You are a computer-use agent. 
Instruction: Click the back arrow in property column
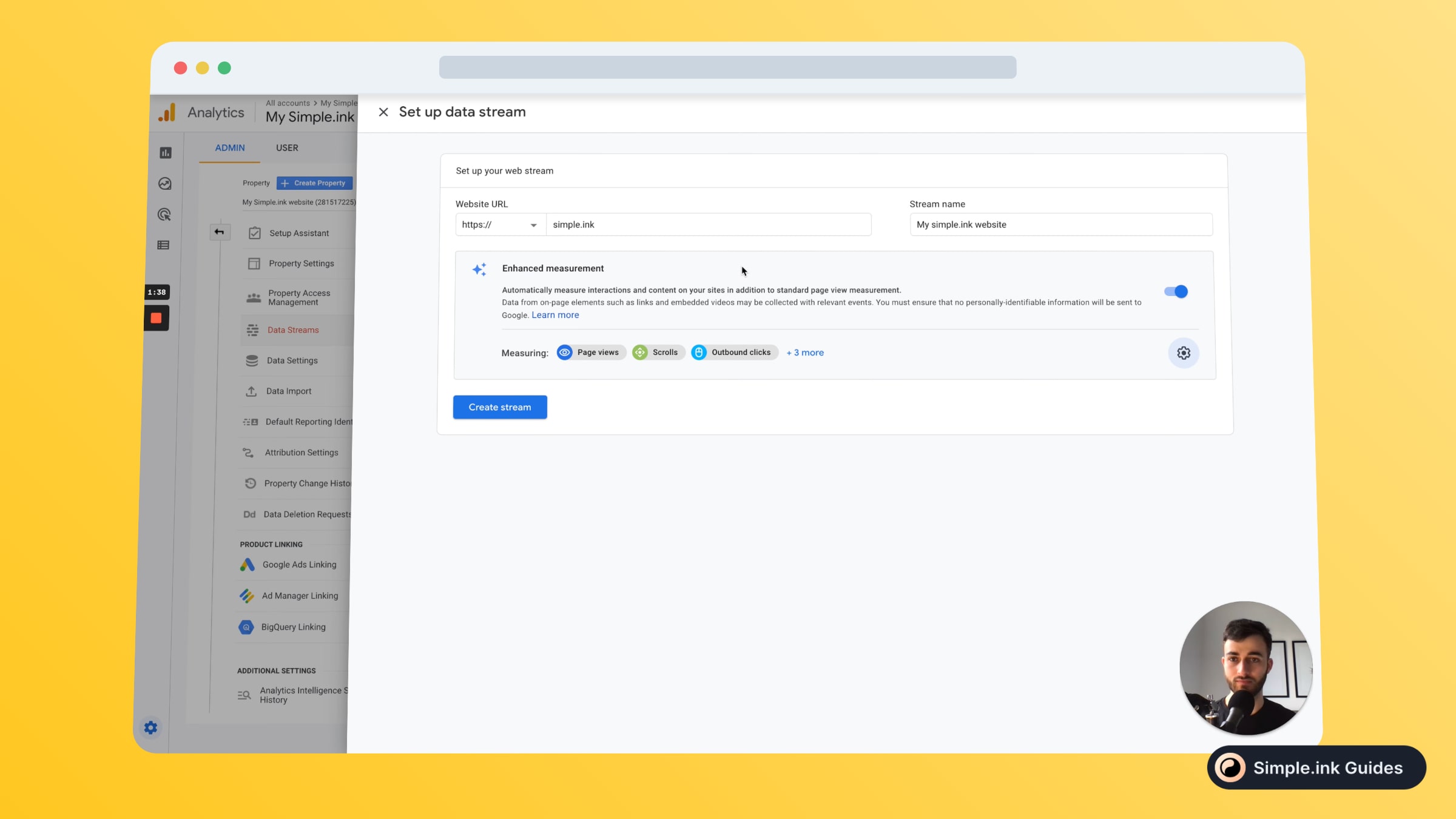[x=220, y=232]
